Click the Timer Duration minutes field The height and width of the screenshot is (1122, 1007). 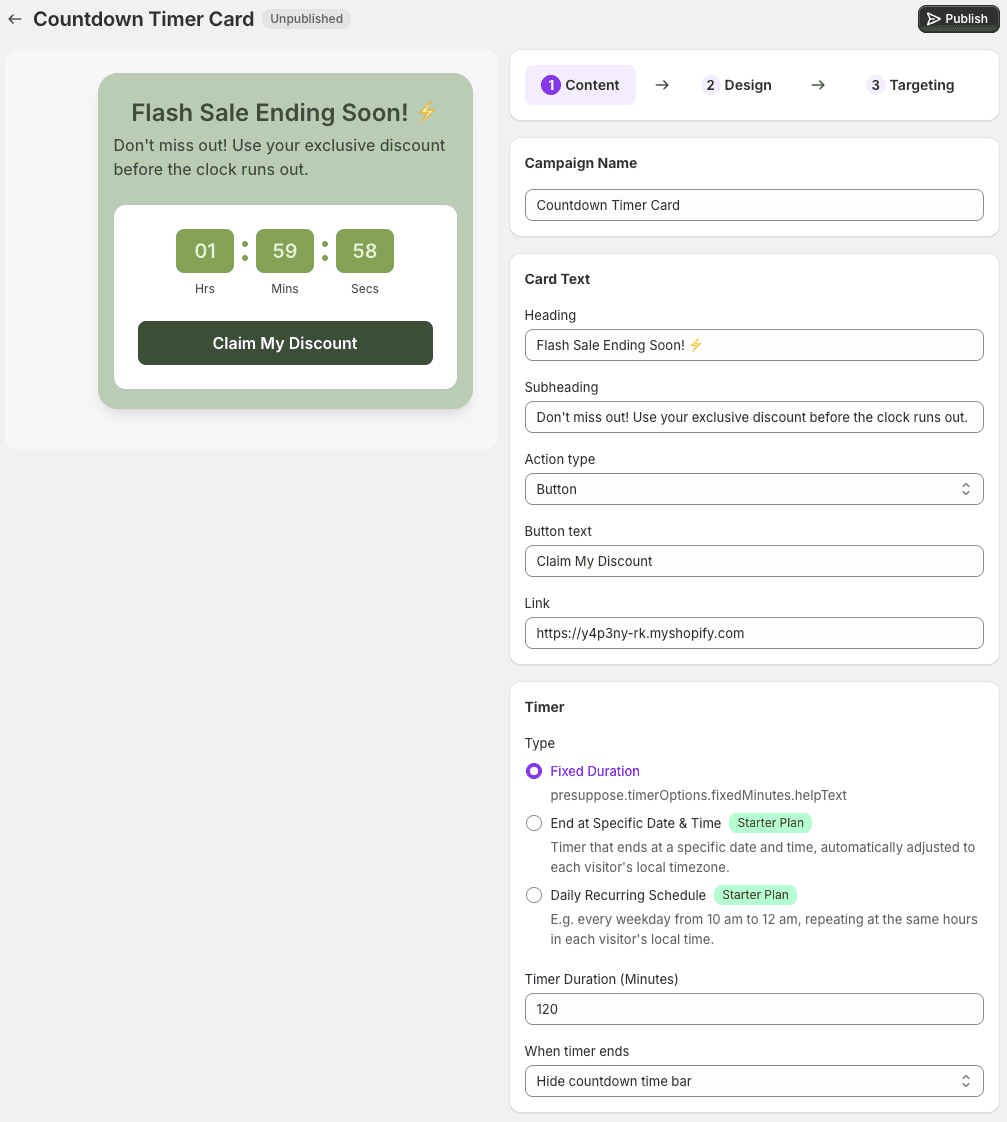tap(754, 1009)
